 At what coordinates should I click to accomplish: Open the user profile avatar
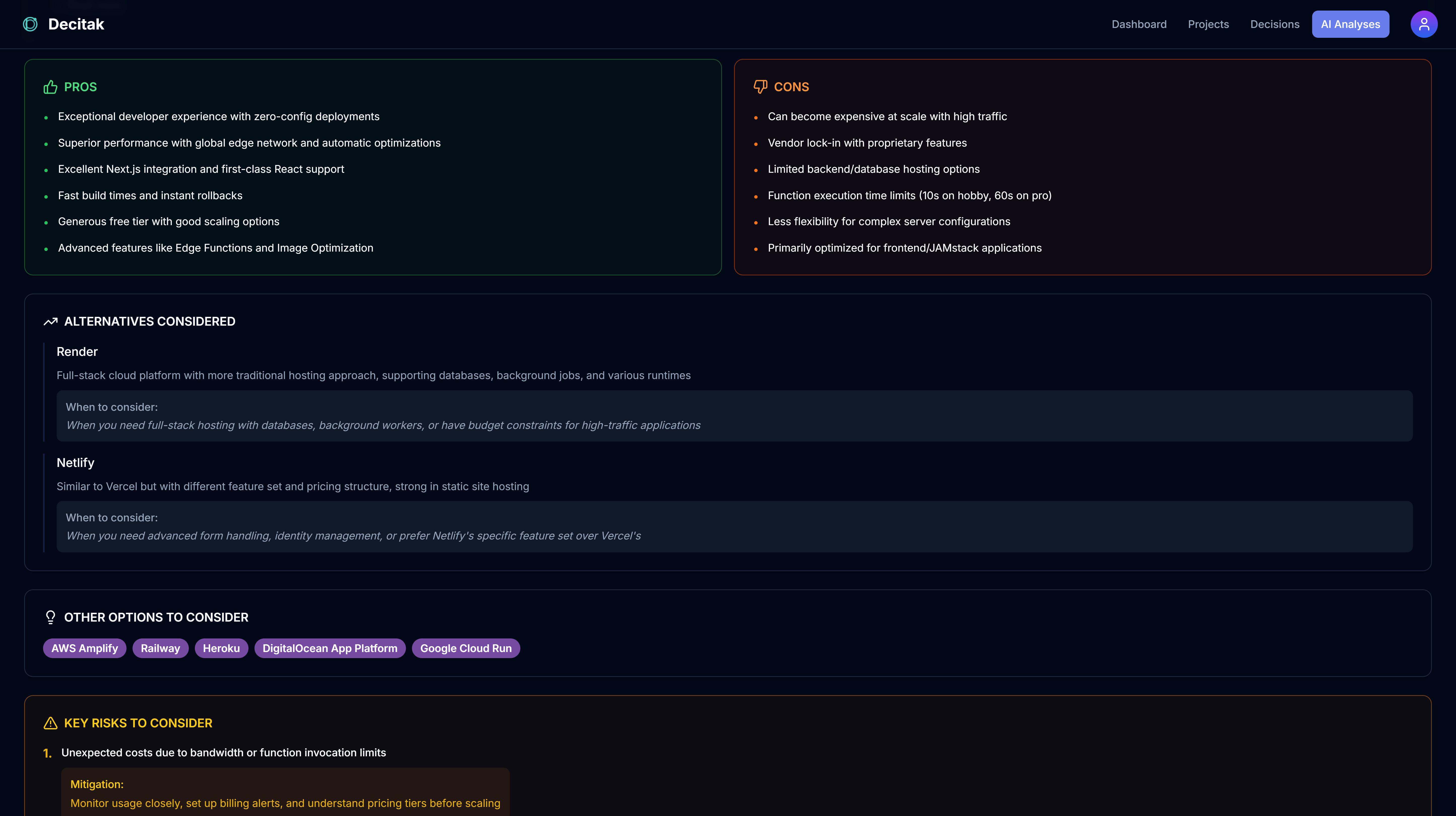[x=1423, y=24]
